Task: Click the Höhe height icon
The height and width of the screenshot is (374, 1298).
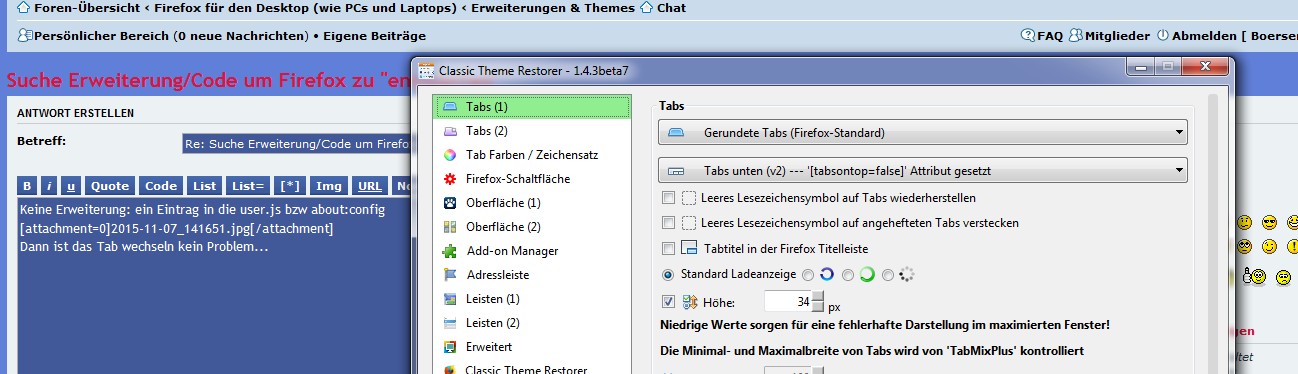Action: click(690, 302)
